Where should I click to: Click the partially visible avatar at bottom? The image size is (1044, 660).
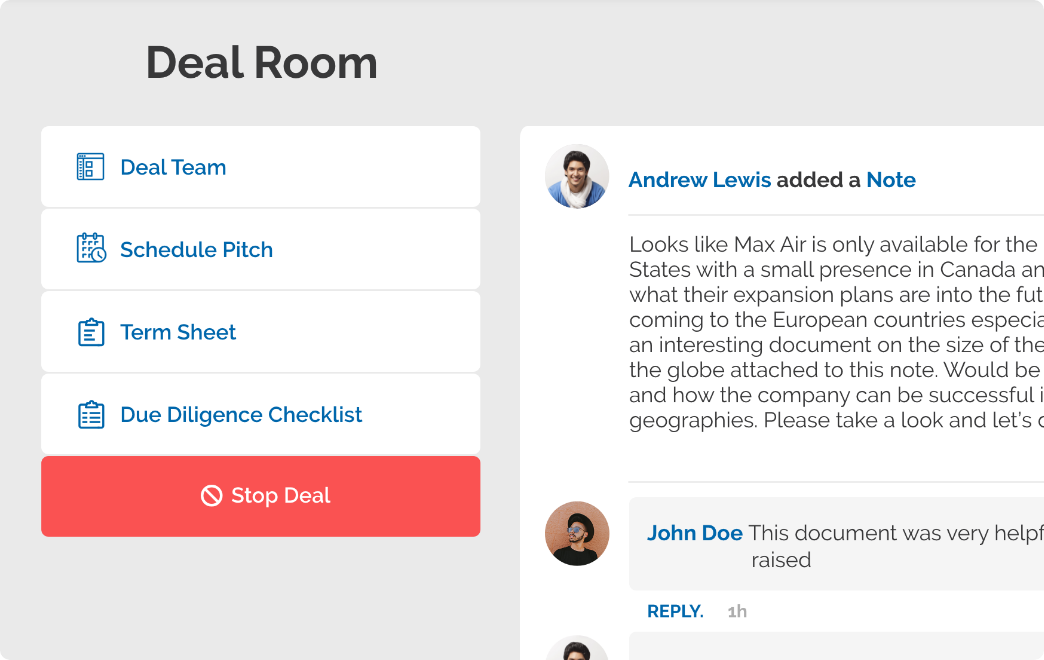pyautogui.click(x=577, y=648)
